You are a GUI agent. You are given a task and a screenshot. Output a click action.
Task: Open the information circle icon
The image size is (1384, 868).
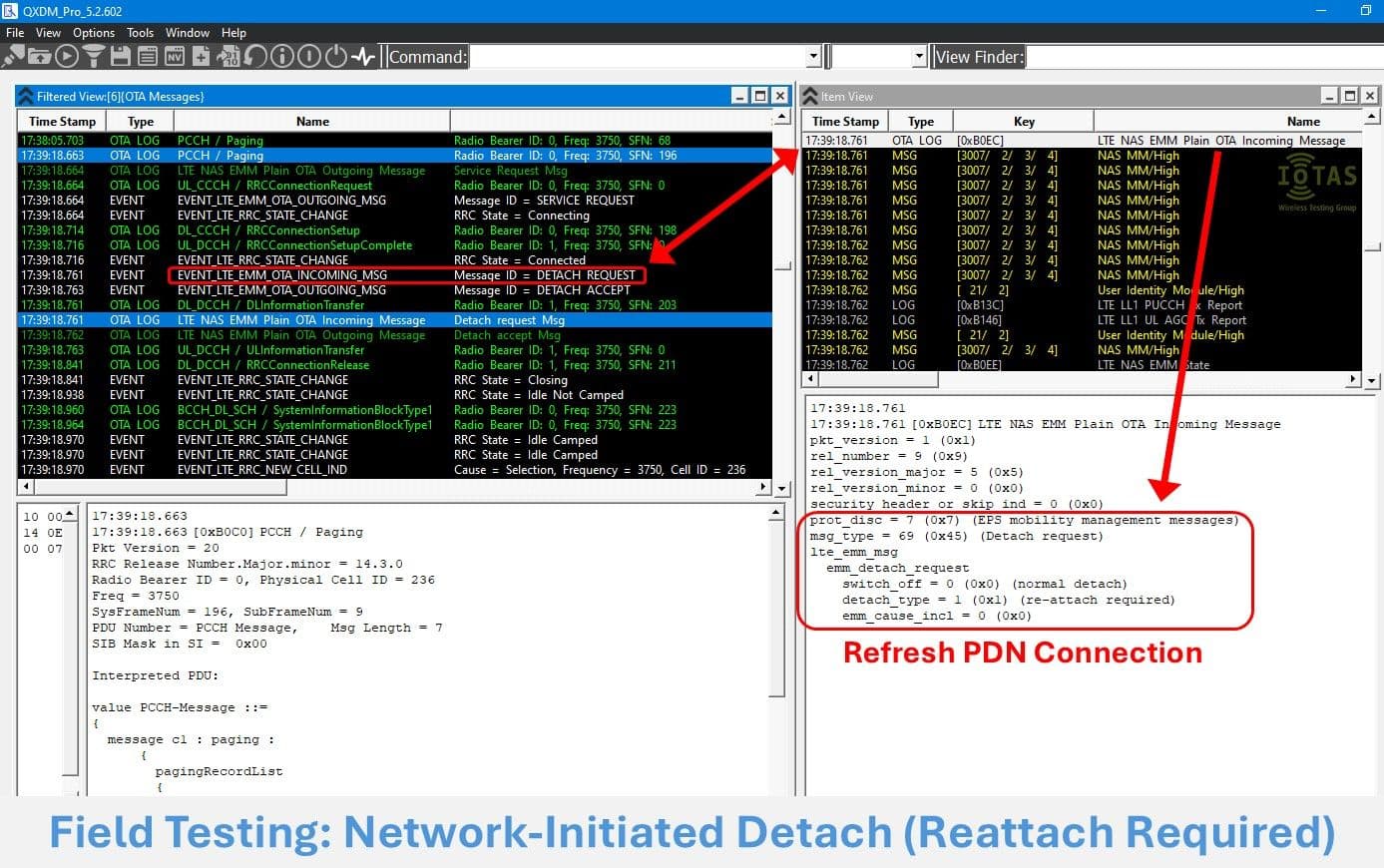(x=282, y=57)
